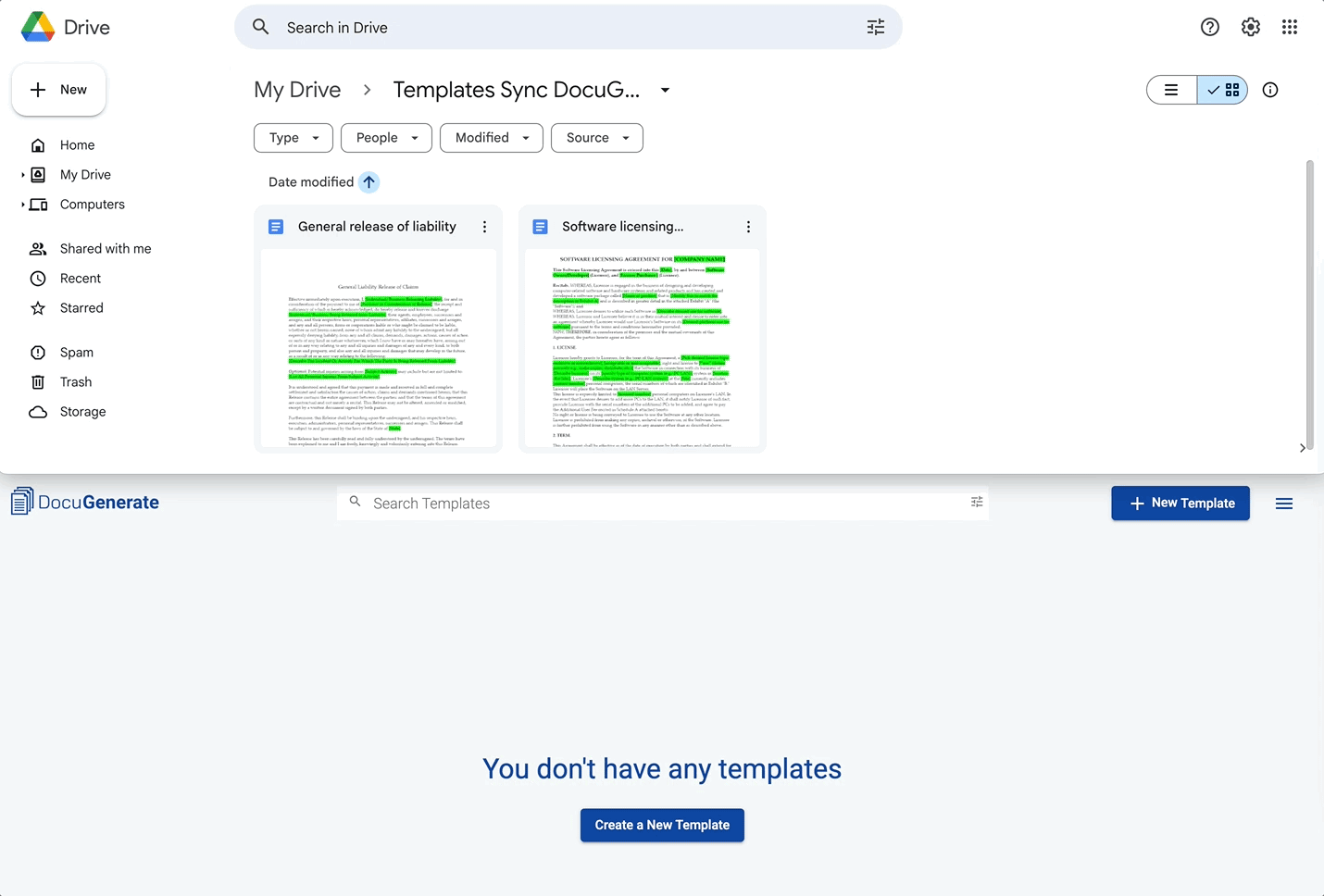Open Drive settings gear
This screenshot has height=896, width=1324.
pos(1251,27)
